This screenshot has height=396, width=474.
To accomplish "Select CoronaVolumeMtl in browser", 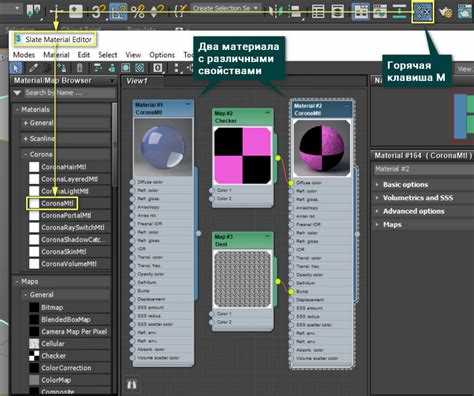I will [x=69, y=264].
